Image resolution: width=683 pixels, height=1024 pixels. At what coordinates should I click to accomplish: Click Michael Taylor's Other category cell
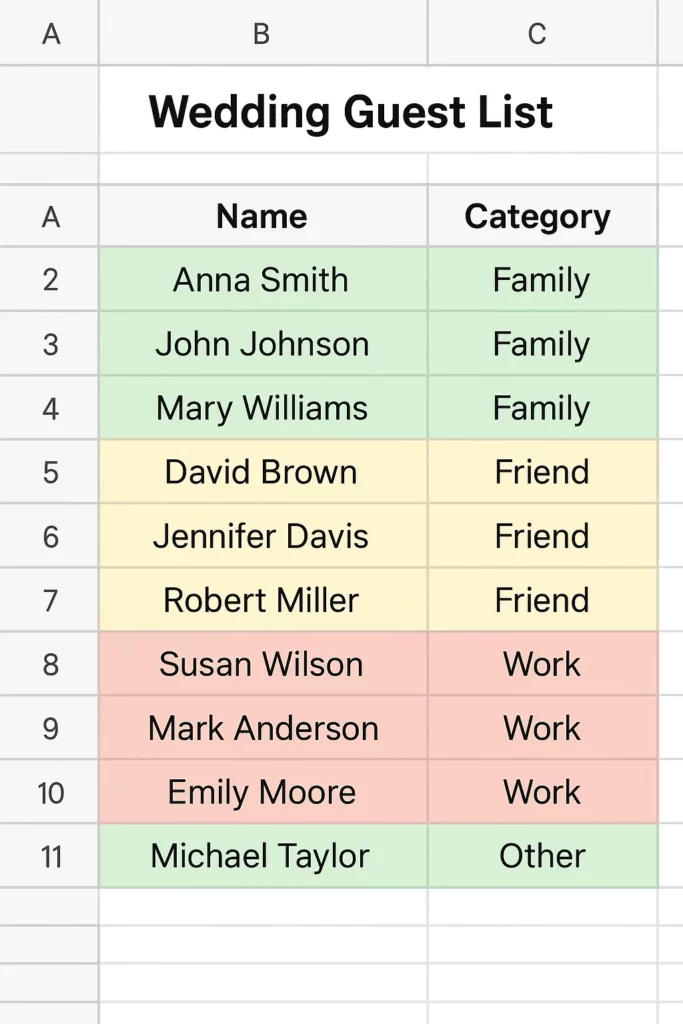pos(541,856)
